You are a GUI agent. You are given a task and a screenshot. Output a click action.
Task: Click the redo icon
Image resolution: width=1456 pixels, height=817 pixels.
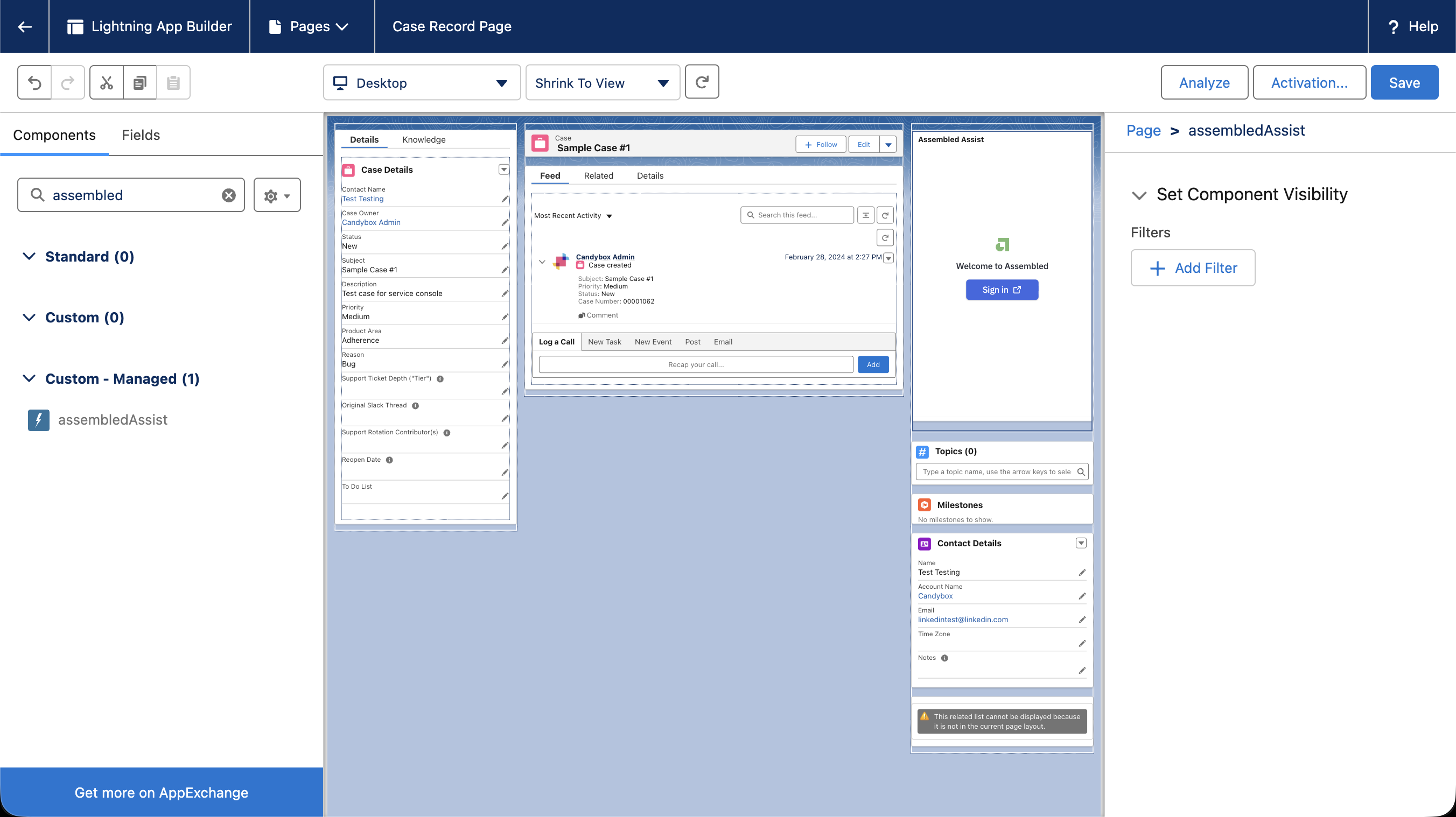tap(68, 83)
